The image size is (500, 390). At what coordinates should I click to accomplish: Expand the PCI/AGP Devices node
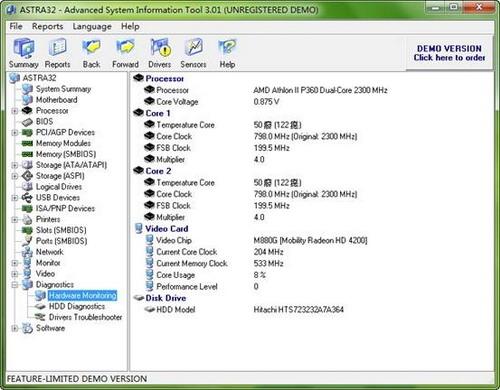pyautogui.click(x=15, y=133)
